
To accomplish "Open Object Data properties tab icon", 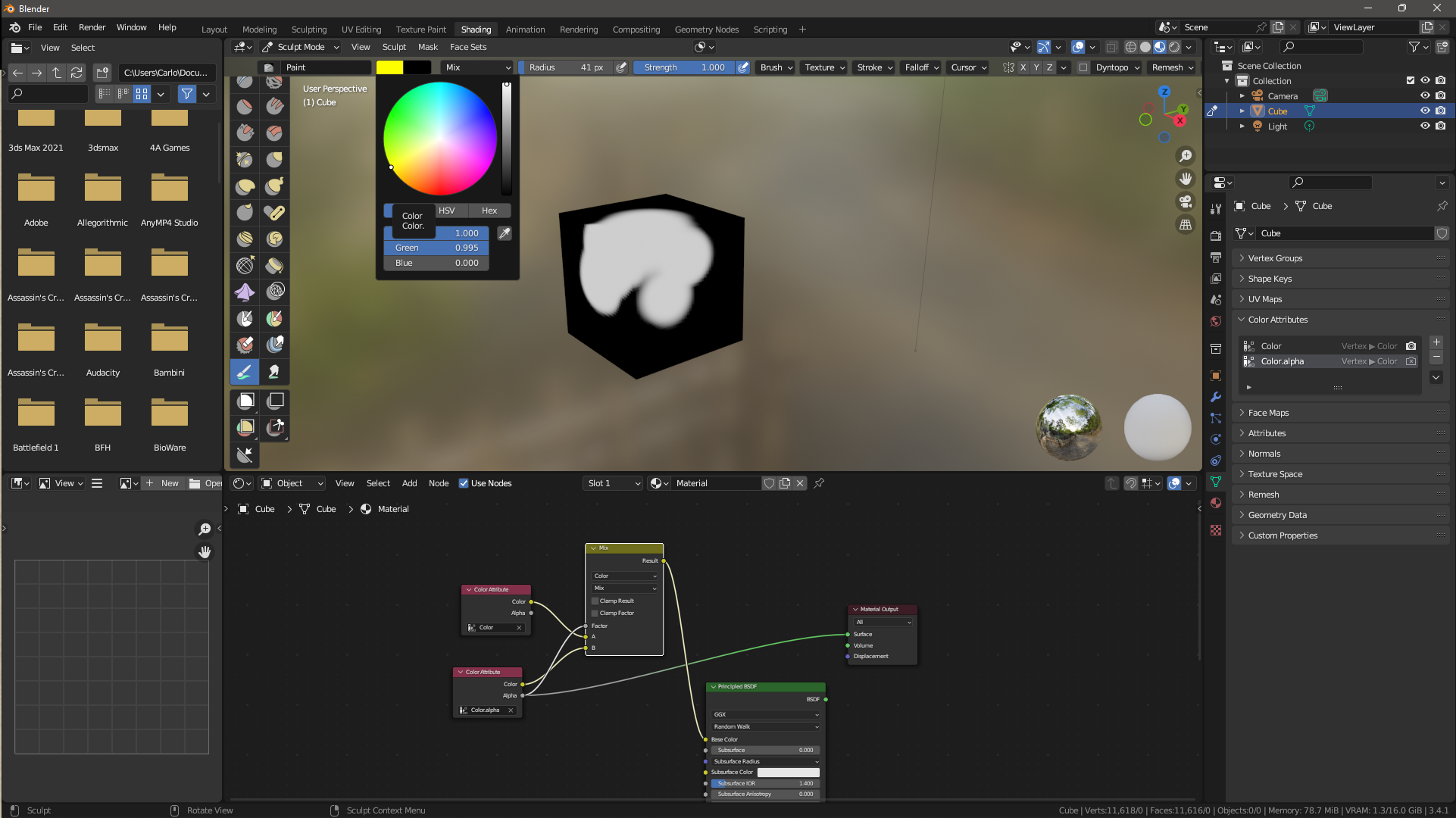I will coord(1216,482).
